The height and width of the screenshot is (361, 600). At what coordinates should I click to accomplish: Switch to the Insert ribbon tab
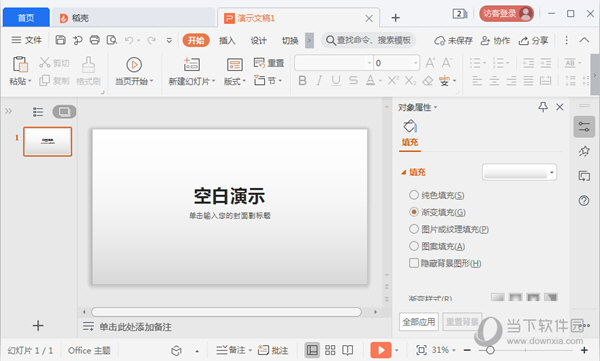[227, 40]
